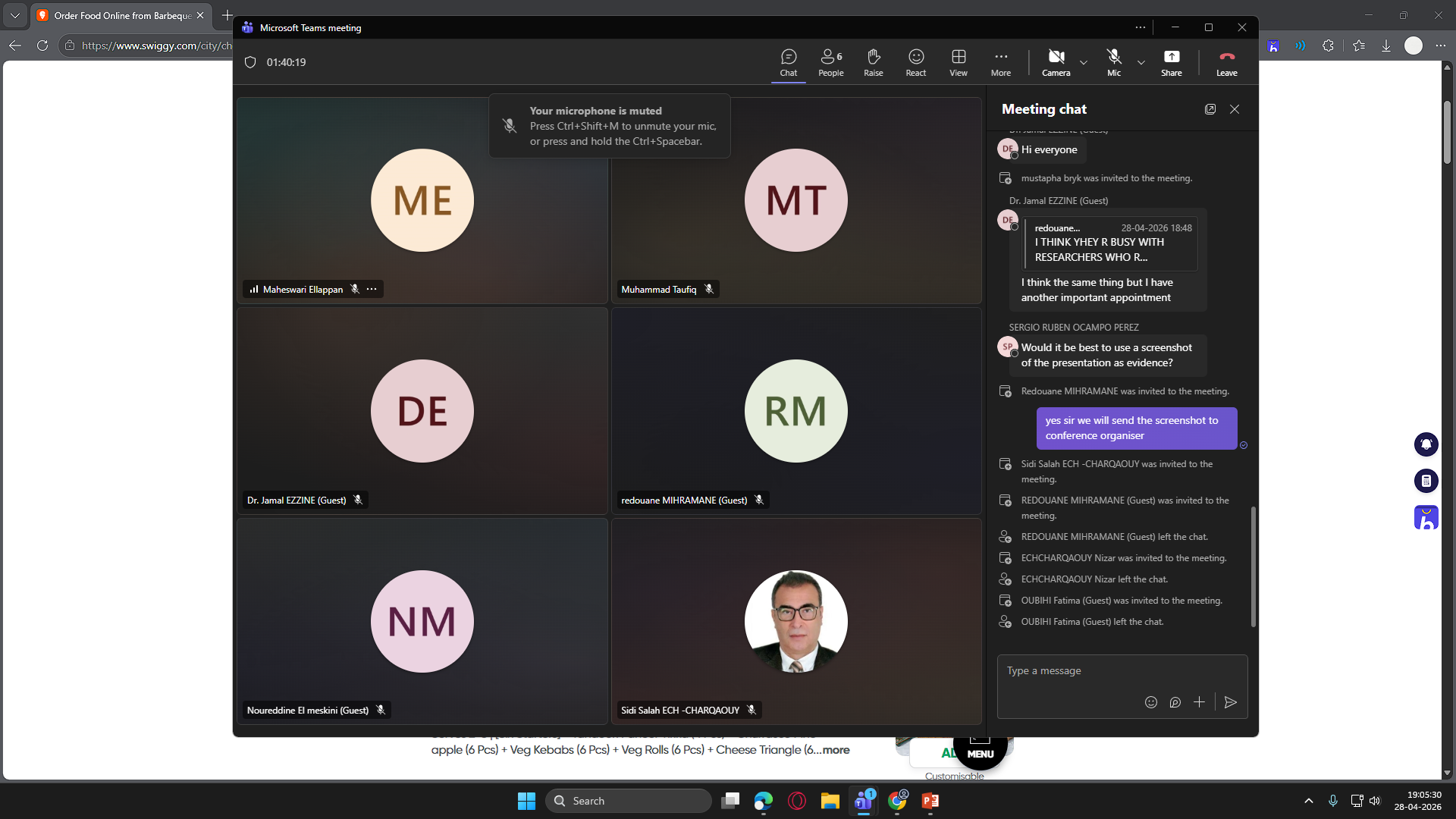Viewport: 1456px width, 819px height.
Task: Open emoji picker in chat compose box
Action: [1151, 702]
